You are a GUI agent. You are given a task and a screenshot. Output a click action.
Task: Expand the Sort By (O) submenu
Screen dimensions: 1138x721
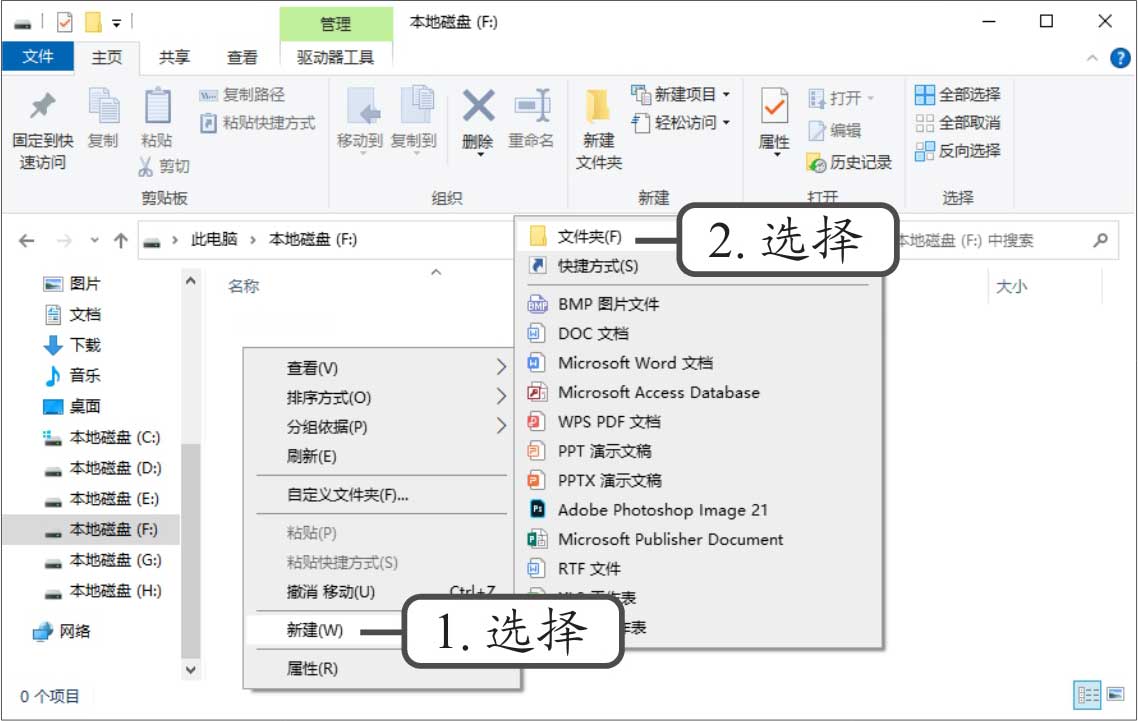point(501,396)
